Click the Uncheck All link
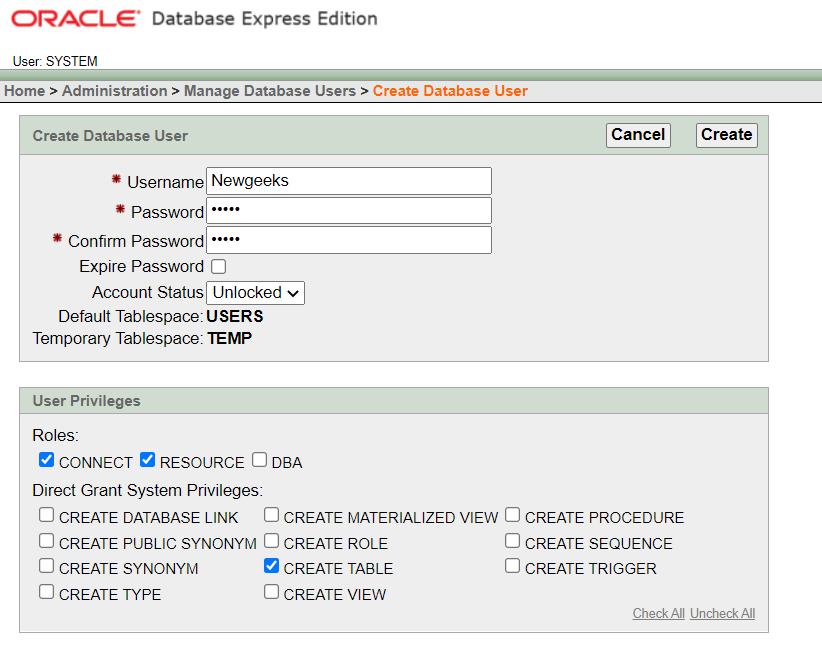The width and height of the screenshot is (822, 646). [x=722, y=613]
